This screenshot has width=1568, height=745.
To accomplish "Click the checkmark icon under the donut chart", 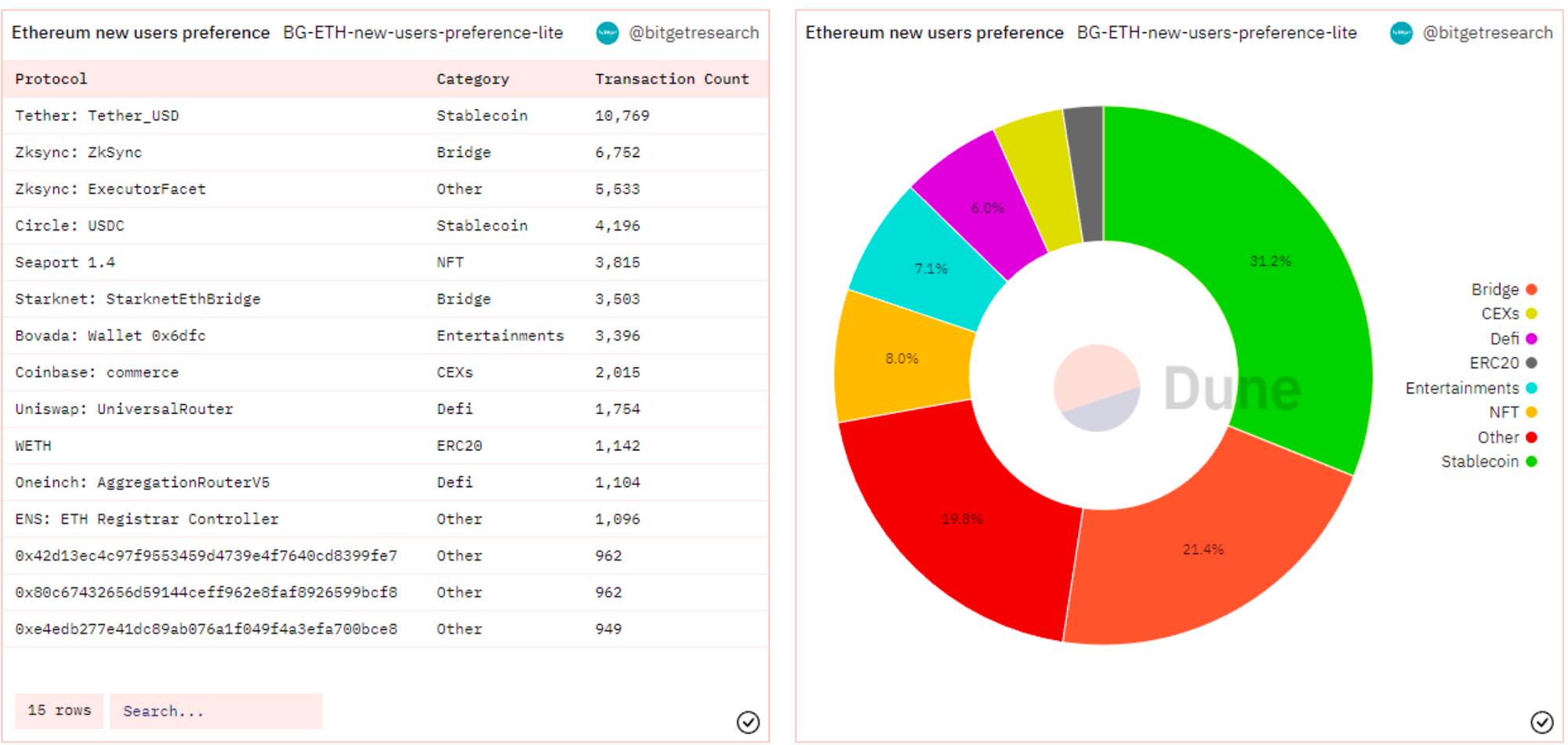I will 1541,722.
